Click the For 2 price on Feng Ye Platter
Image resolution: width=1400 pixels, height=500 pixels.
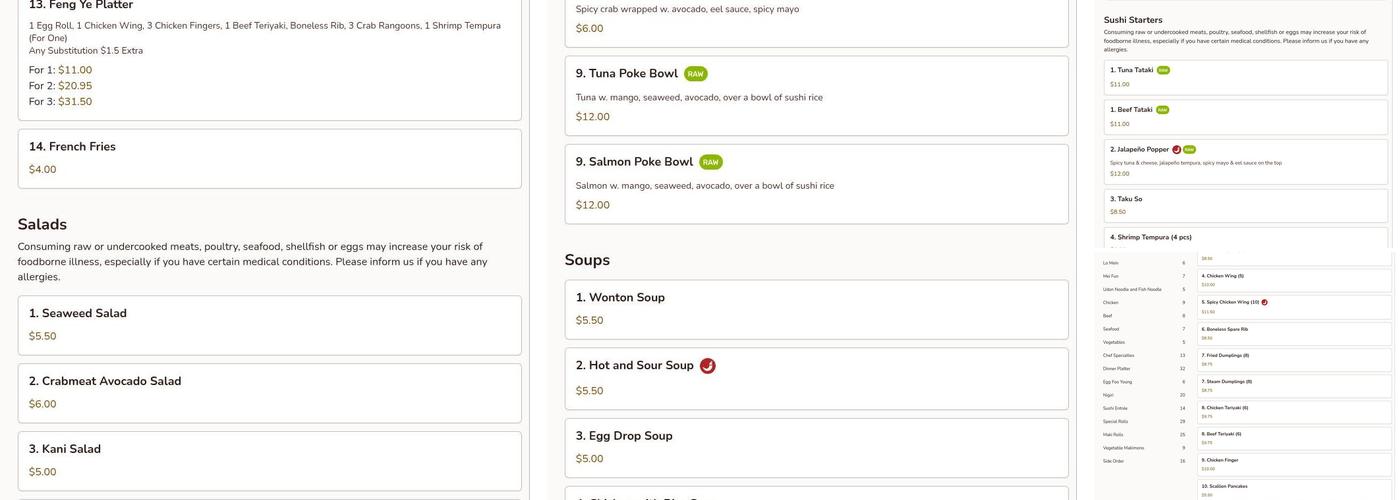tap(75, 86)
